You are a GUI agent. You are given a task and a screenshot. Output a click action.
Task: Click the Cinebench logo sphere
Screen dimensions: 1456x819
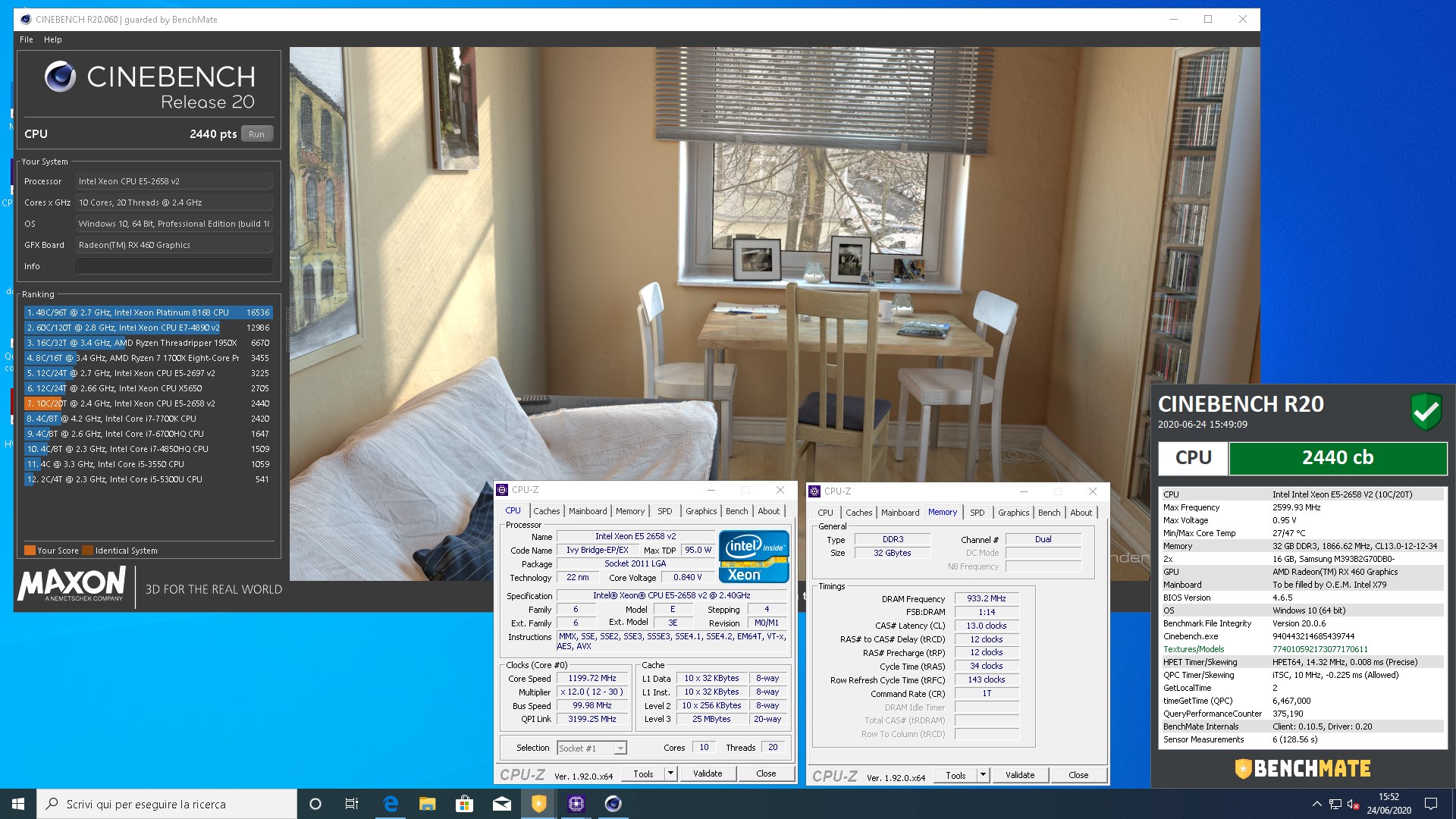click(x=60, y=77)
